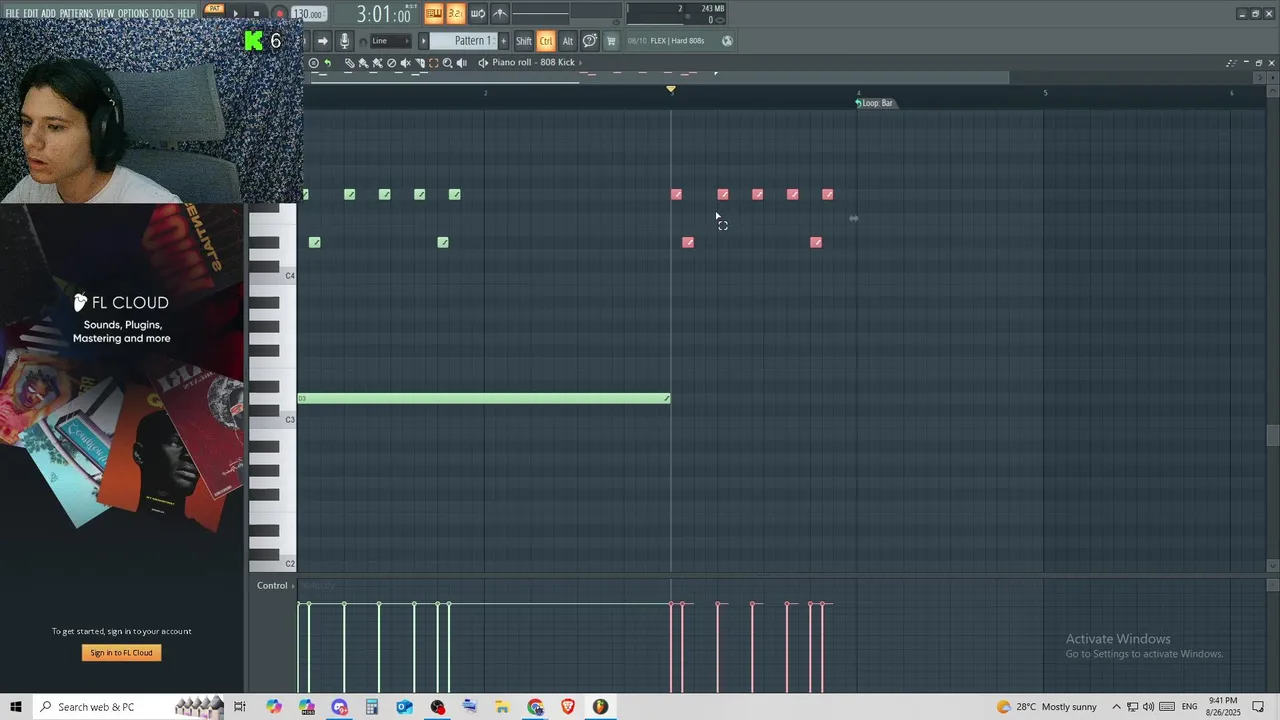
Task: Open the Line snap mode dropdown
Action: (391, 41)
